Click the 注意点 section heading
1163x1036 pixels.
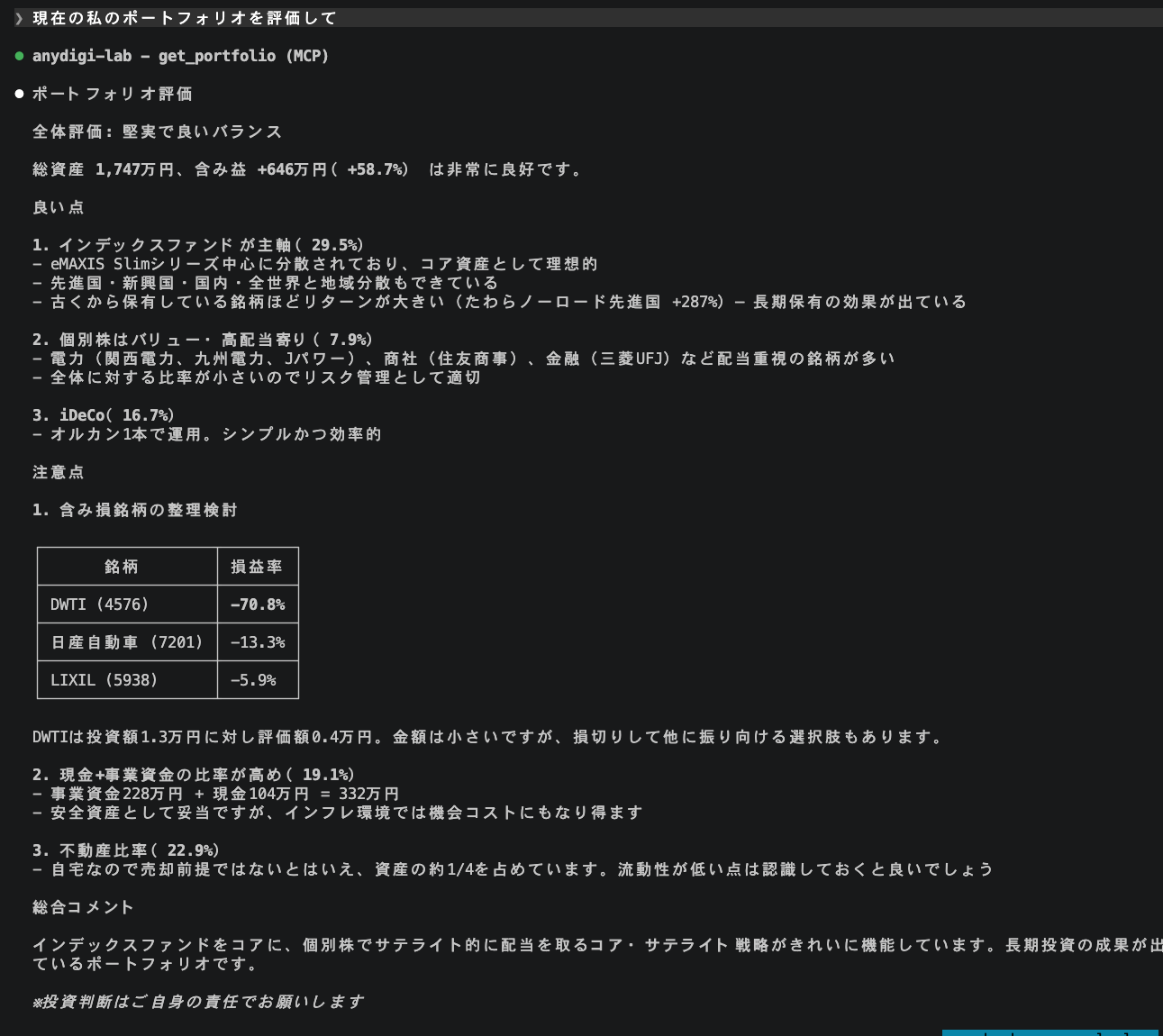point(59,472)
